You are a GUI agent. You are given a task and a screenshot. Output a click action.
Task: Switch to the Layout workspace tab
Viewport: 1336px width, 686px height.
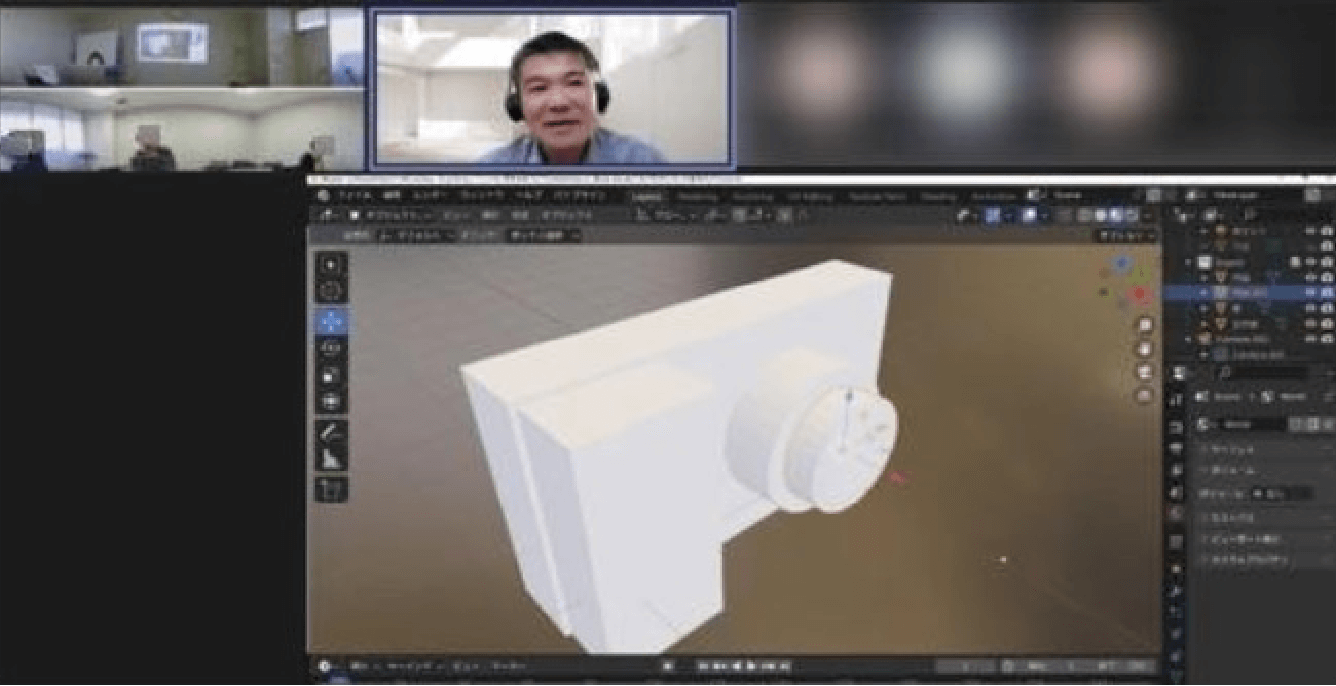[x=649, y=196]
